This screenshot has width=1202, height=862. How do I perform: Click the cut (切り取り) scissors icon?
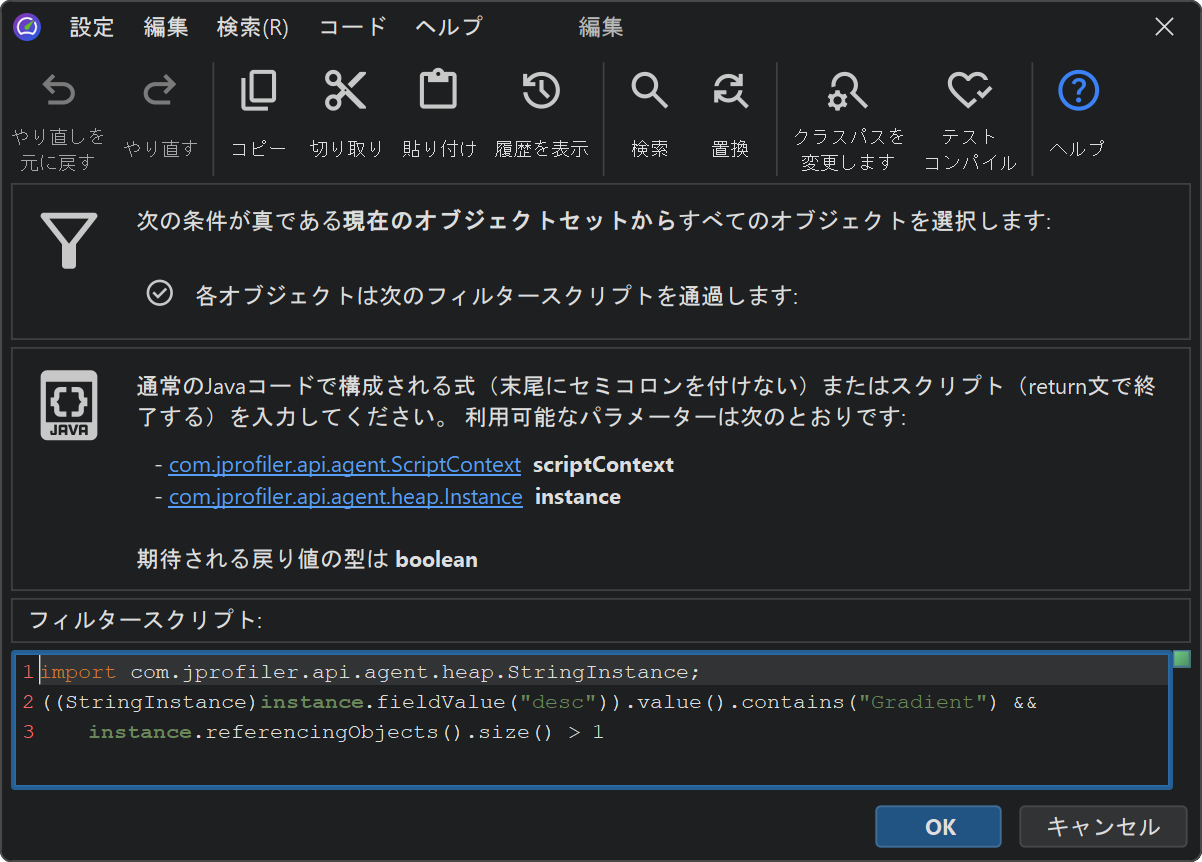[x=346, y=92]
